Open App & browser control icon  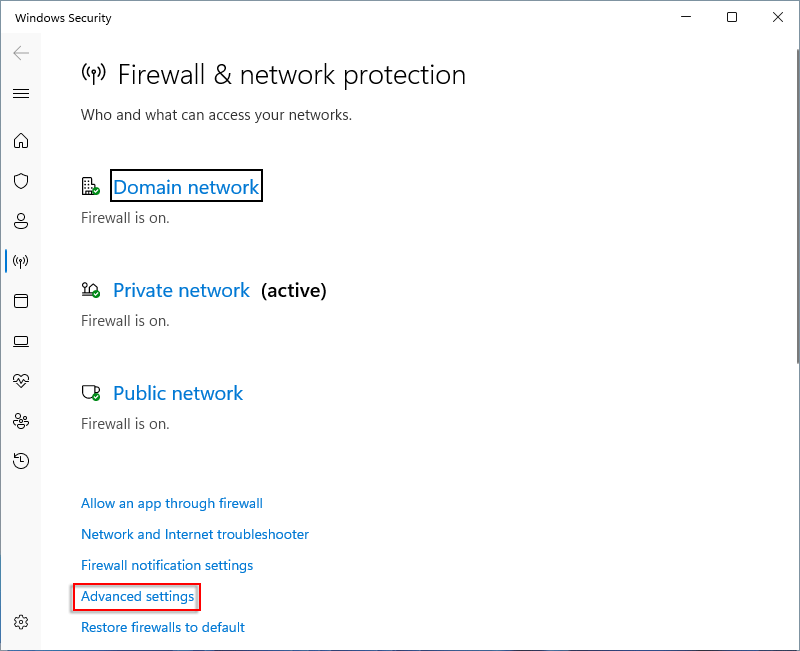(21, 301)
